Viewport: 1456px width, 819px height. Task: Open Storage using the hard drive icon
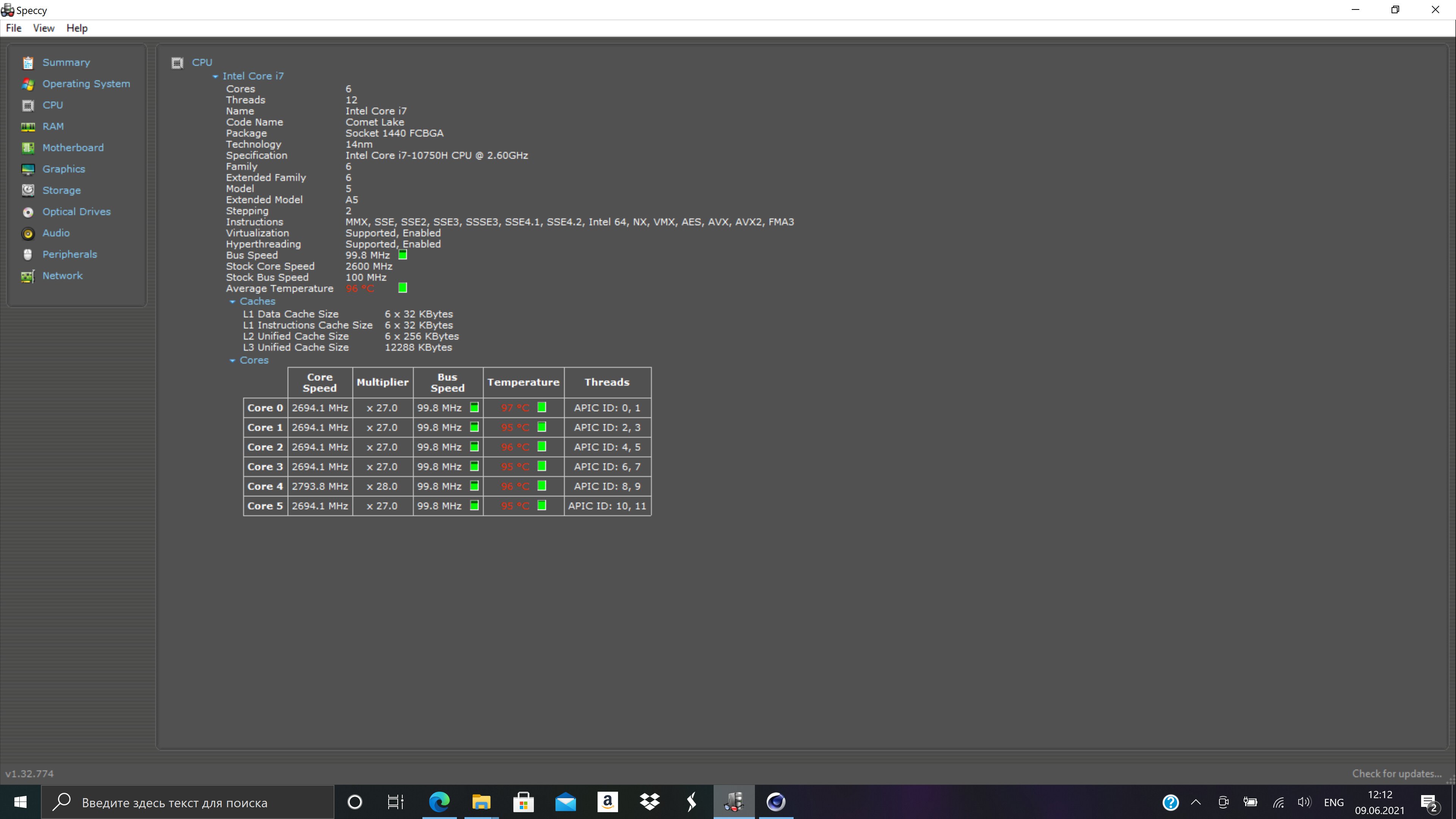pos(28,190)
